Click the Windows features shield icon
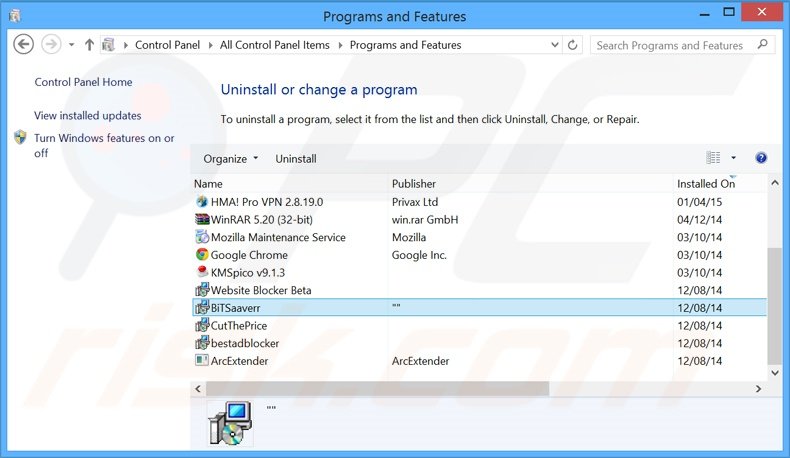This screenshot has height=458, width=790. pos(20,137)
